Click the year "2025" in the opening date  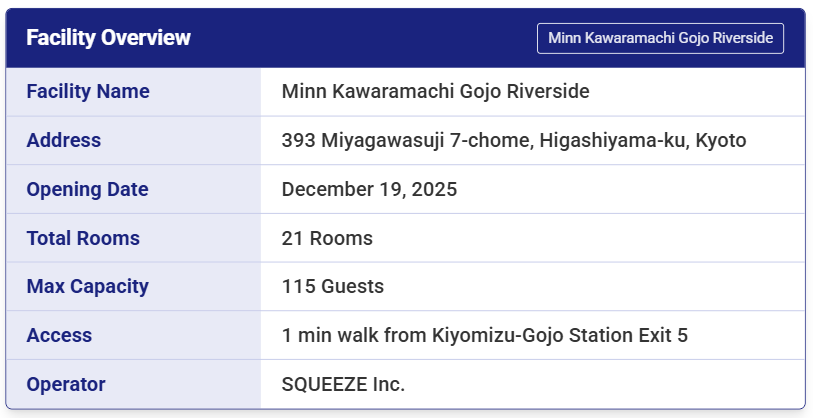pyautogui.click(x=434, y=189)
